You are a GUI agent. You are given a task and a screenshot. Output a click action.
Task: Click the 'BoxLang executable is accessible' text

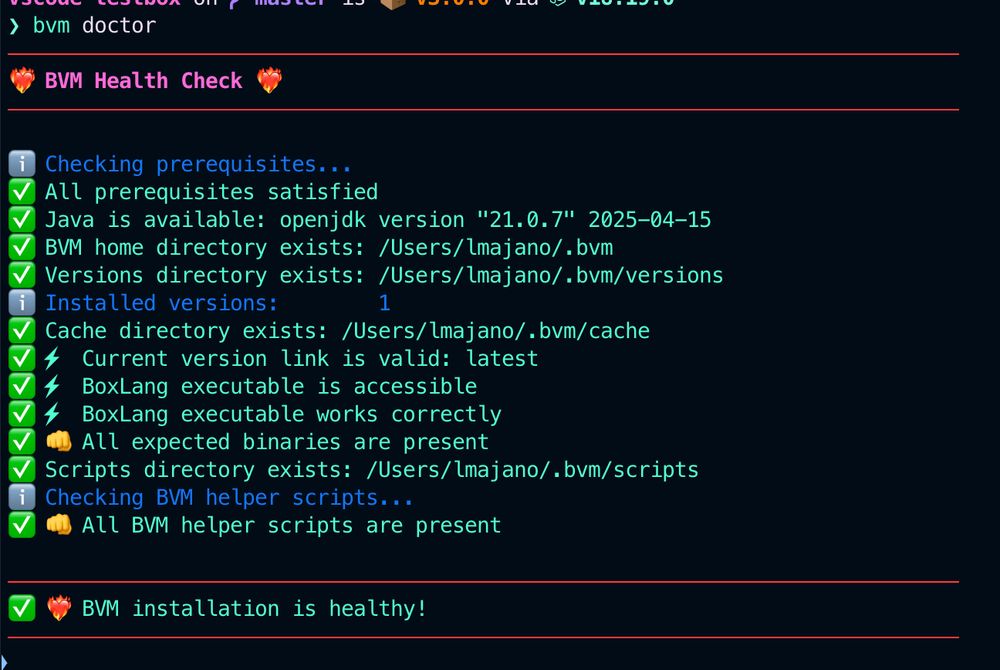pyautogui.click(x=279, y=386)
